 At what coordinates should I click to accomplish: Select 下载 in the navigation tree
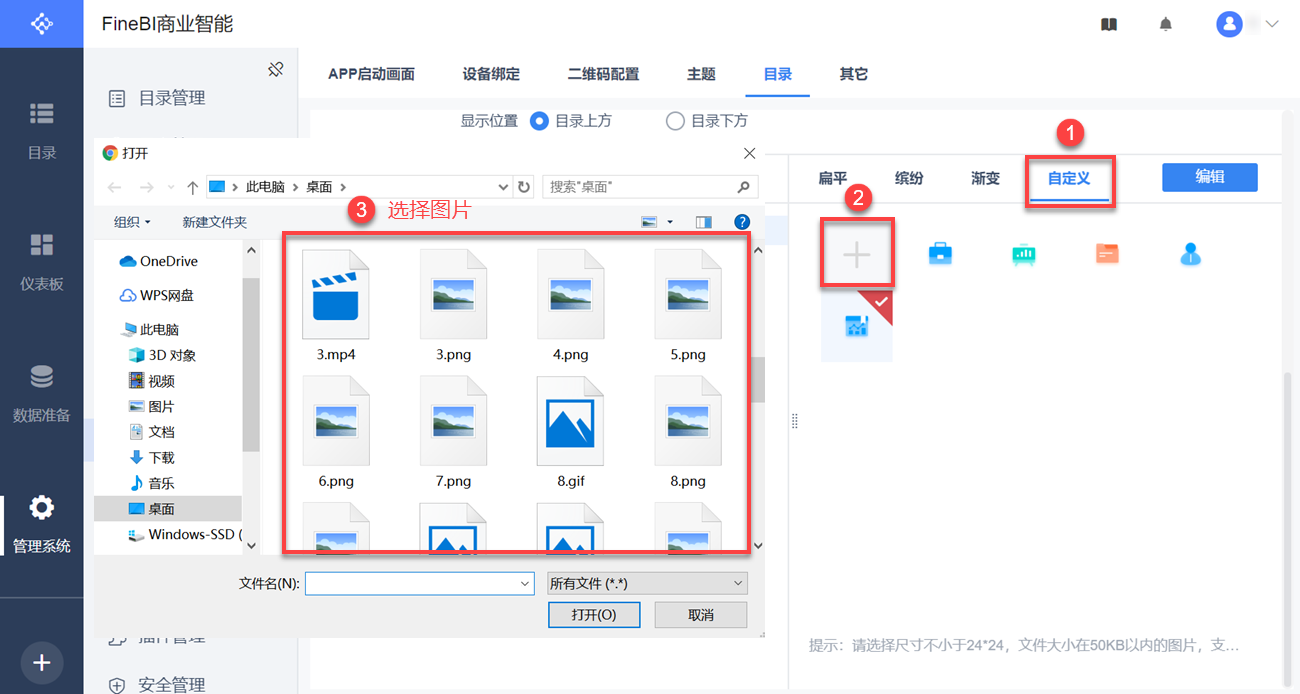[152, 457]
